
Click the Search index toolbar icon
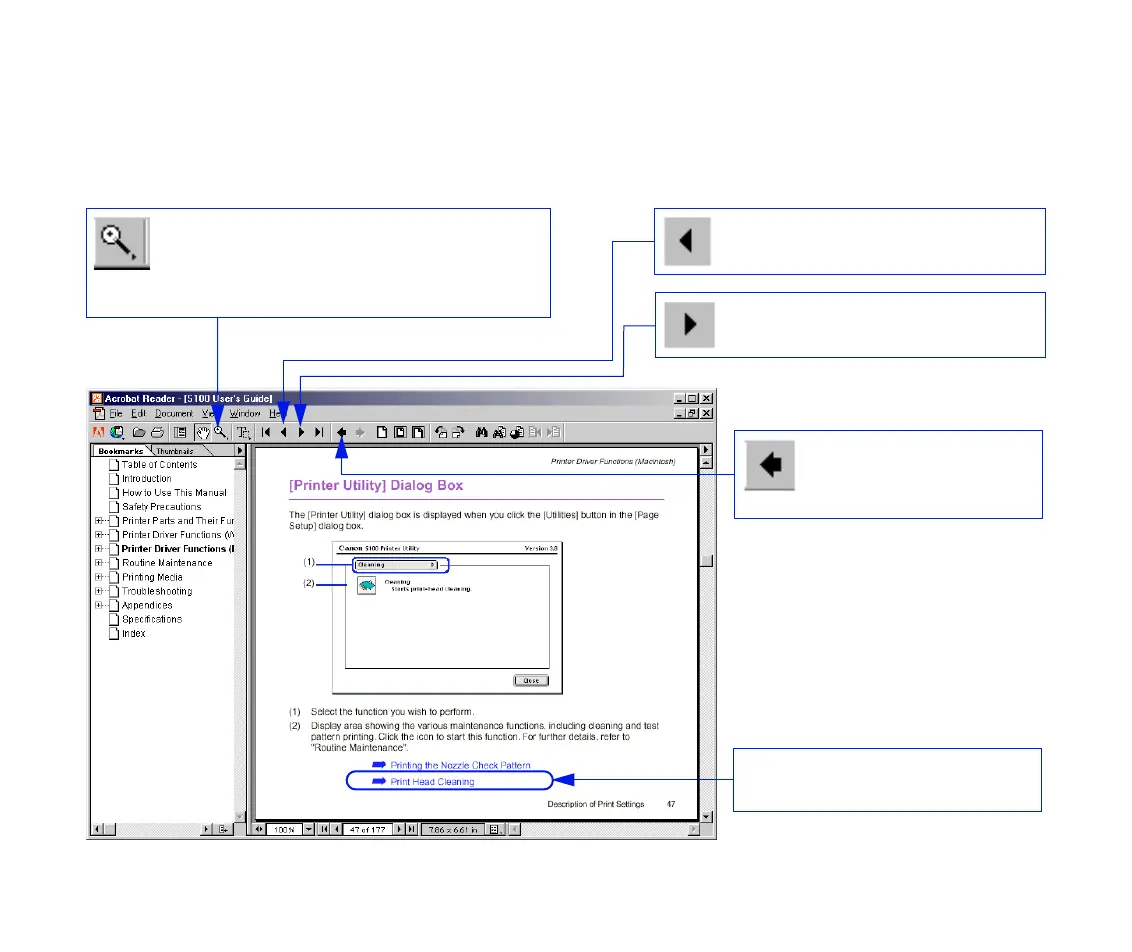pos(517,432)
